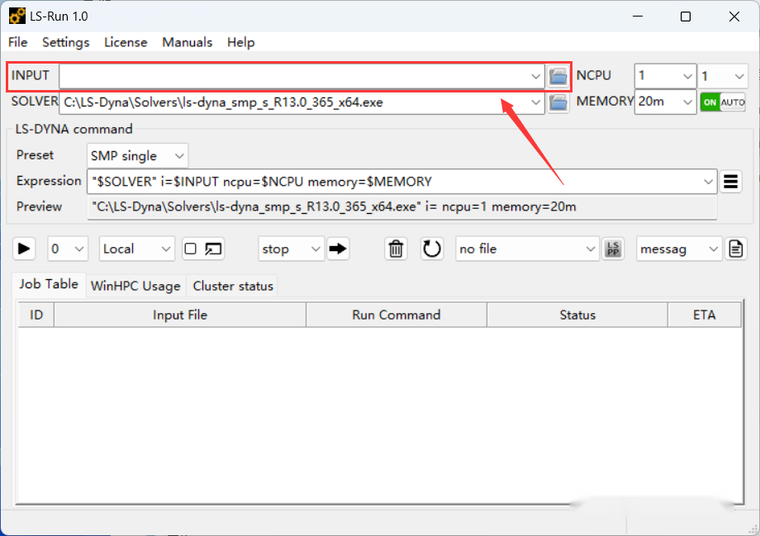Open the expression hamburger menu icon

click(x=730, y=181)
